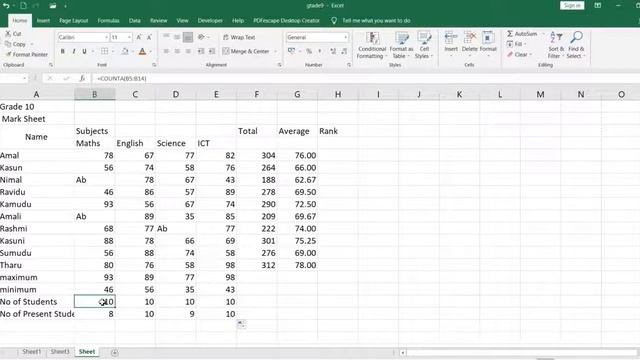
Task: Open Format as Table gallery
Action: [402, 45]
